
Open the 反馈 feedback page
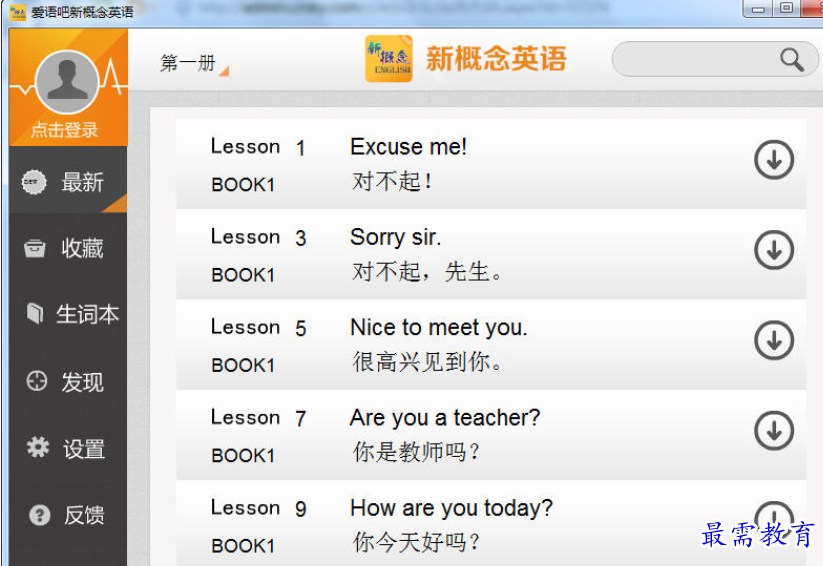pyautogui.click(x=68, y=515)
